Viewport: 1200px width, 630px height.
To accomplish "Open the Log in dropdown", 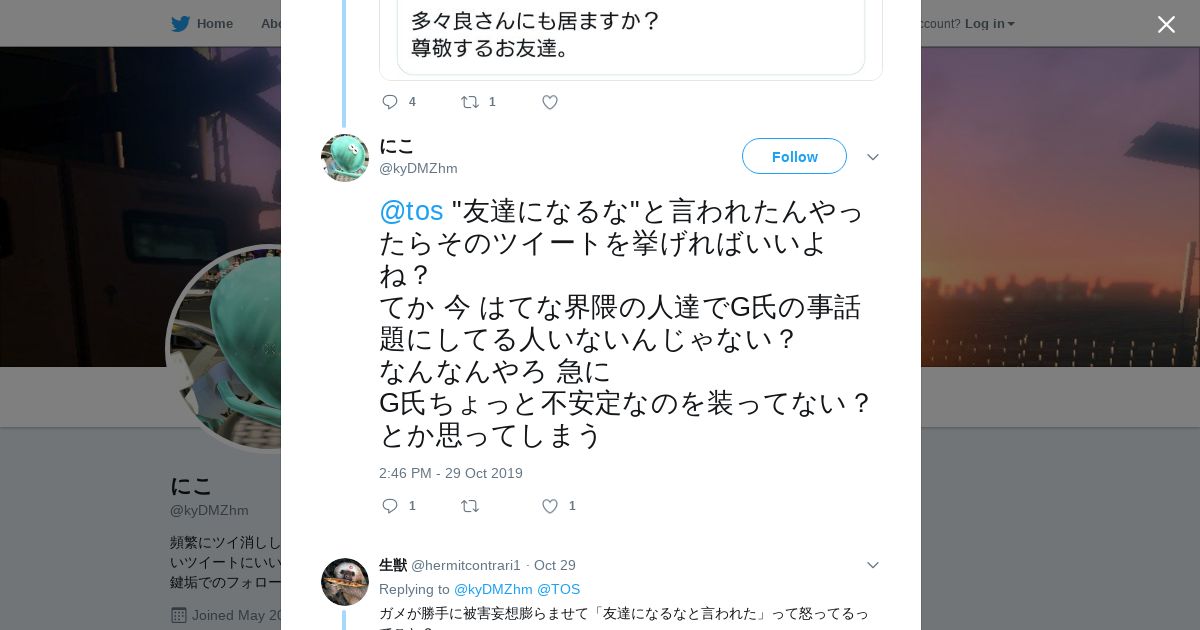I will [989, 24].
